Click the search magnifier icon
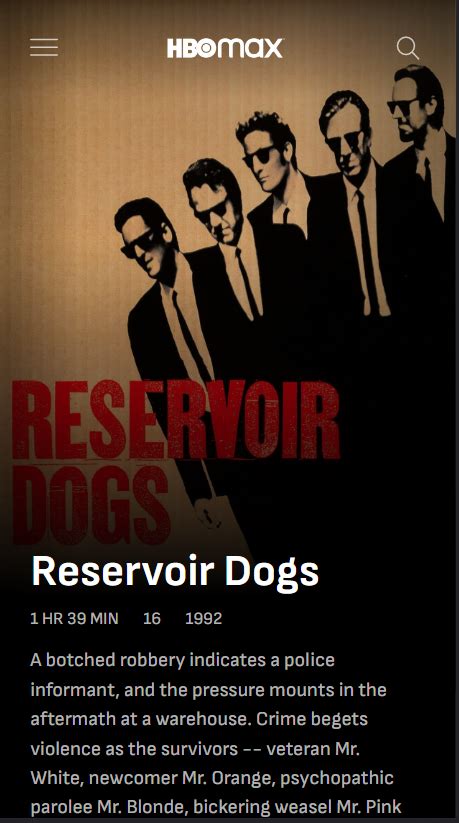459x823 pixels. click(408, 48)
